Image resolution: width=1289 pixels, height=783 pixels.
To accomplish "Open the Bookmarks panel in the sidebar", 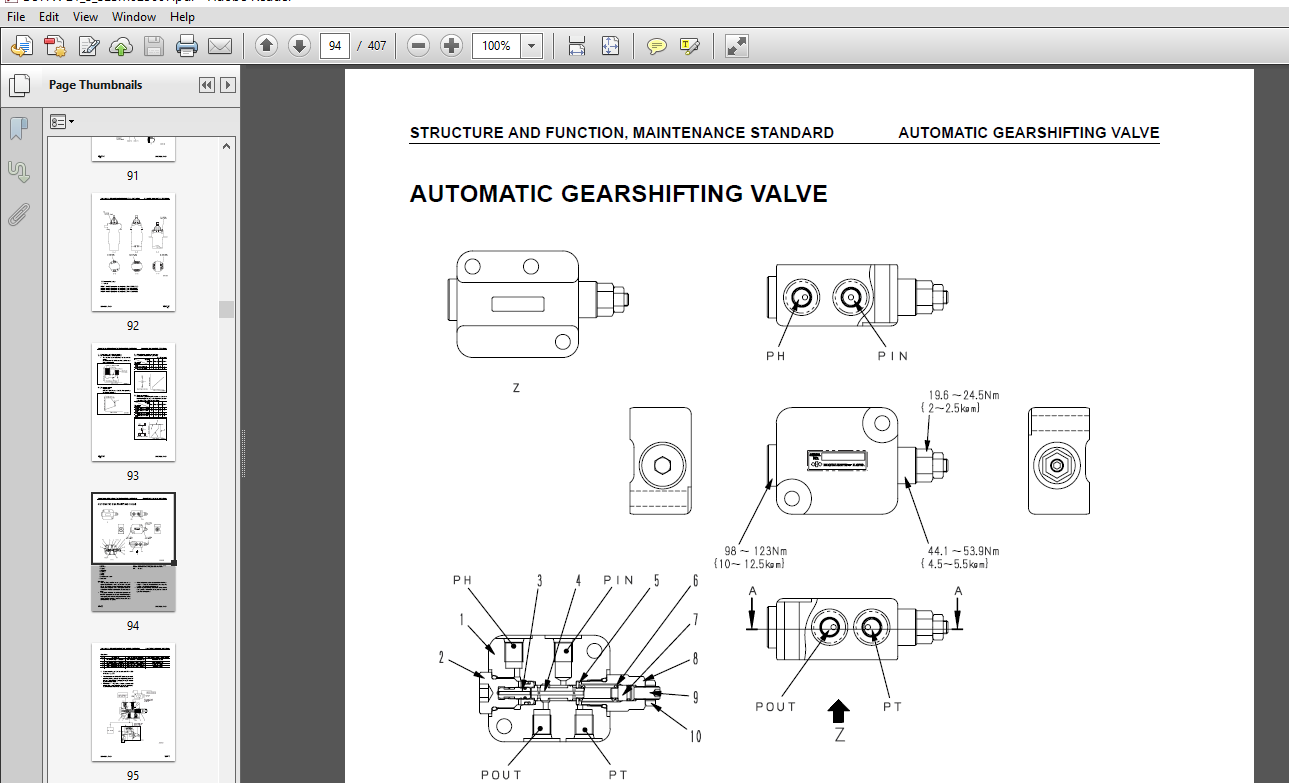I will [19, 128].
